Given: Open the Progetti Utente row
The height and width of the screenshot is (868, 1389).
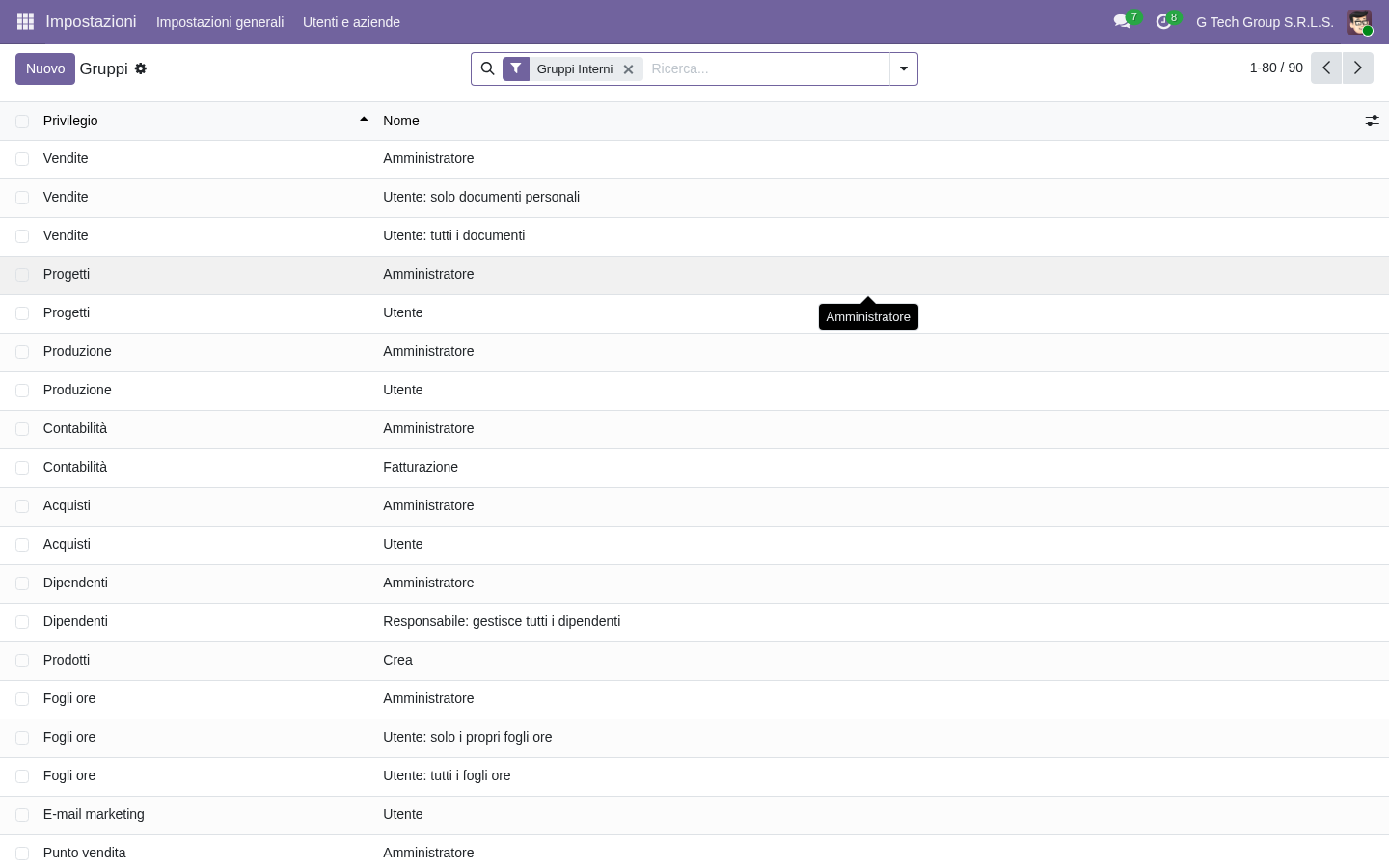Looking at the screenshot, I should click(694, 313).
